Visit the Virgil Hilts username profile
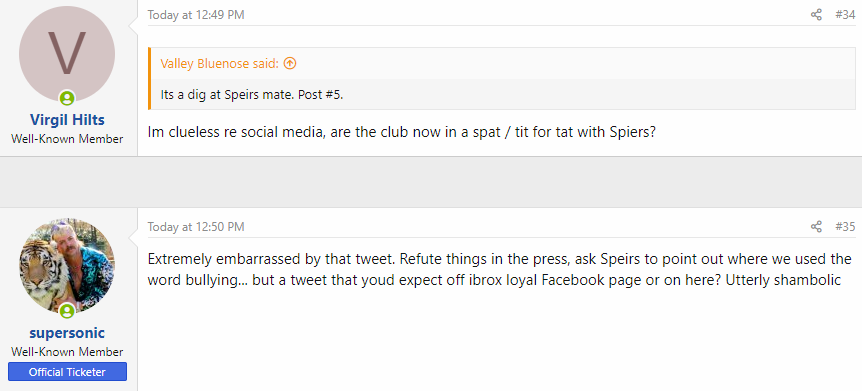This screenshot has height=391, width=862. (67, 120)
